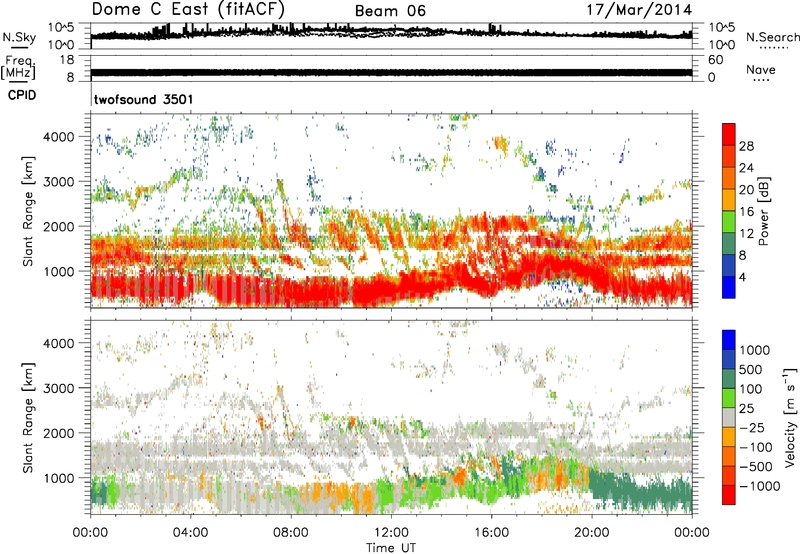Click the 'Dome C East (fitACF)' title
Viewport: 800px width, 554px height.
coord(188,9)
